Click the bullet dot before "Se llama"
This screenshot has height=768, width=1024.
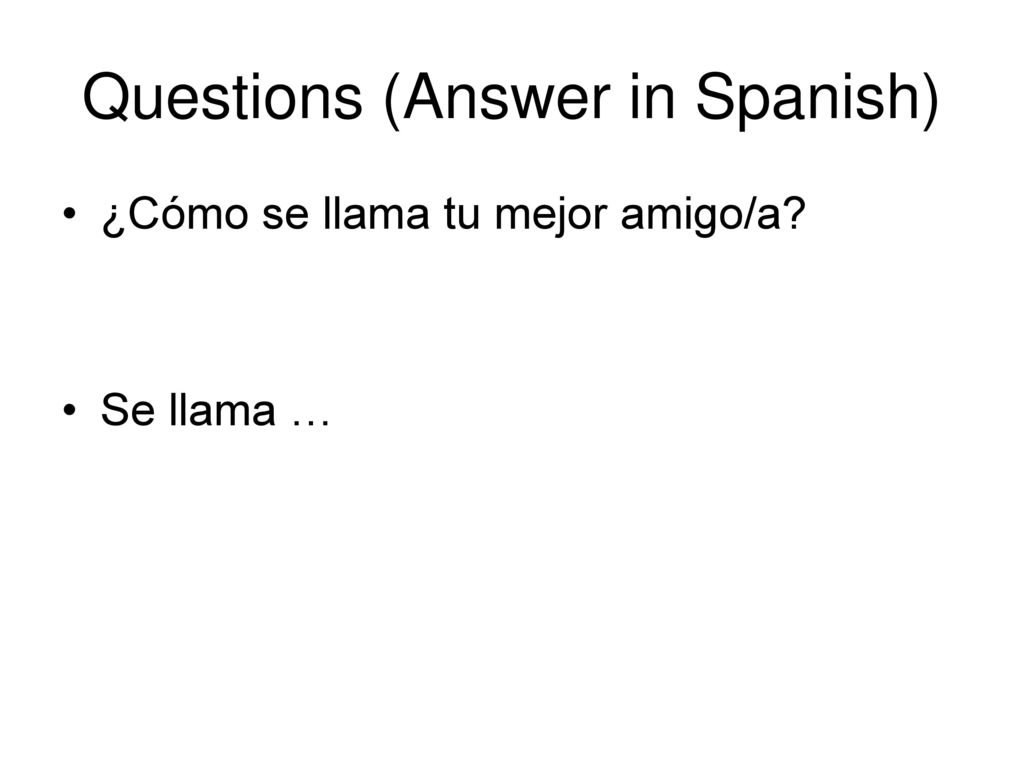point(70,411)
